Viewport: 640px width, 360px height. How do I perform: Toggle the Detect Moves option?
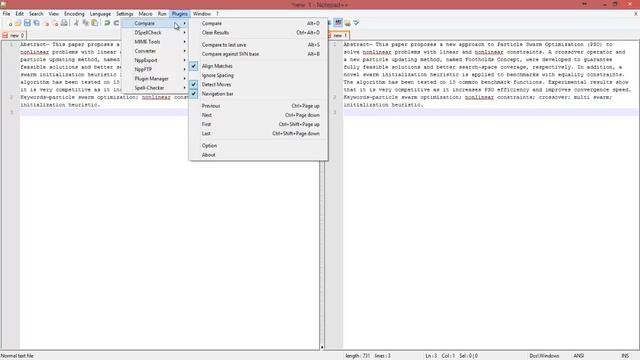click(258, 84)
